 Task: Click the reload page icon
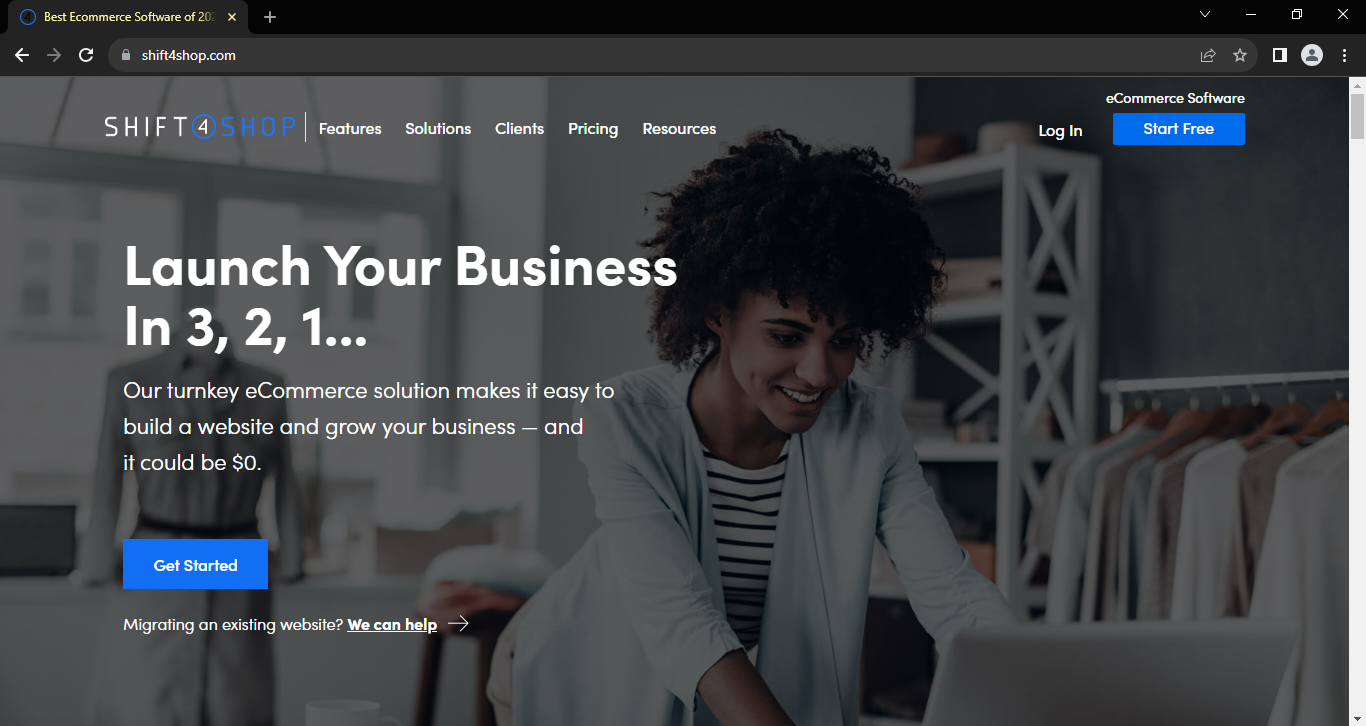[86, 55]
